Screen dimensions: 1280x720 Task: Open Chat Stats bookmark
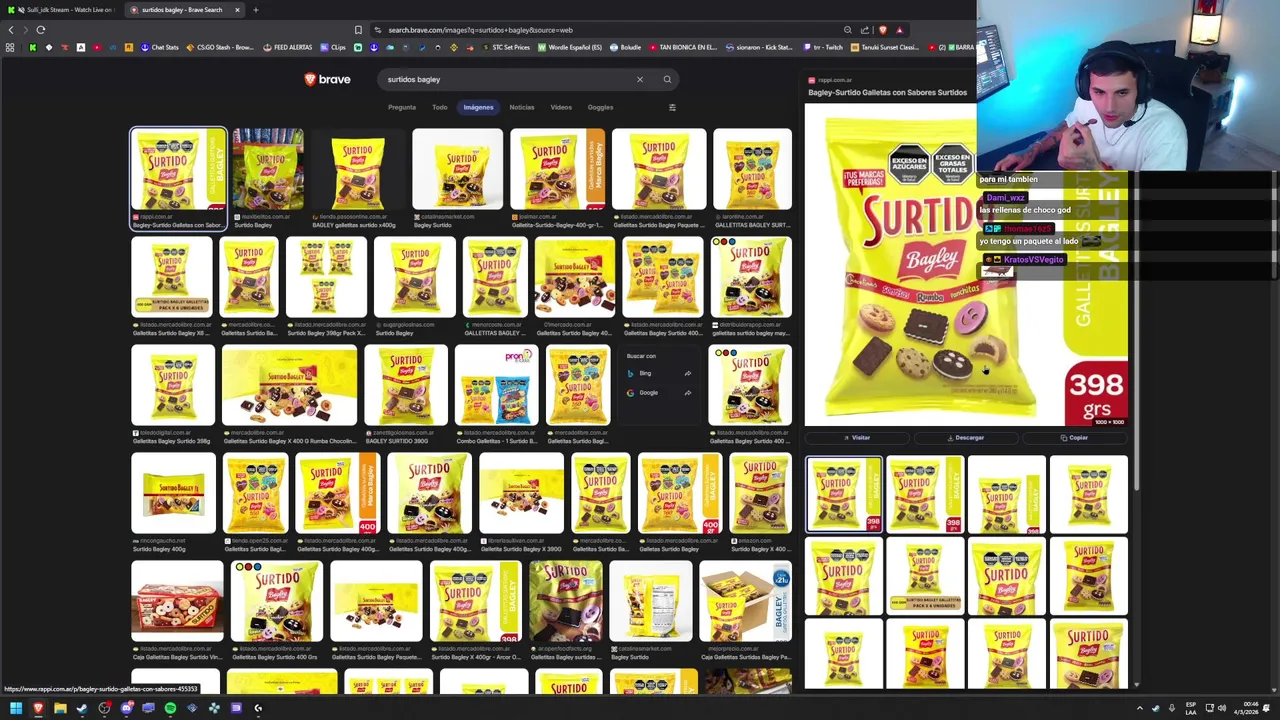(160, 47)
